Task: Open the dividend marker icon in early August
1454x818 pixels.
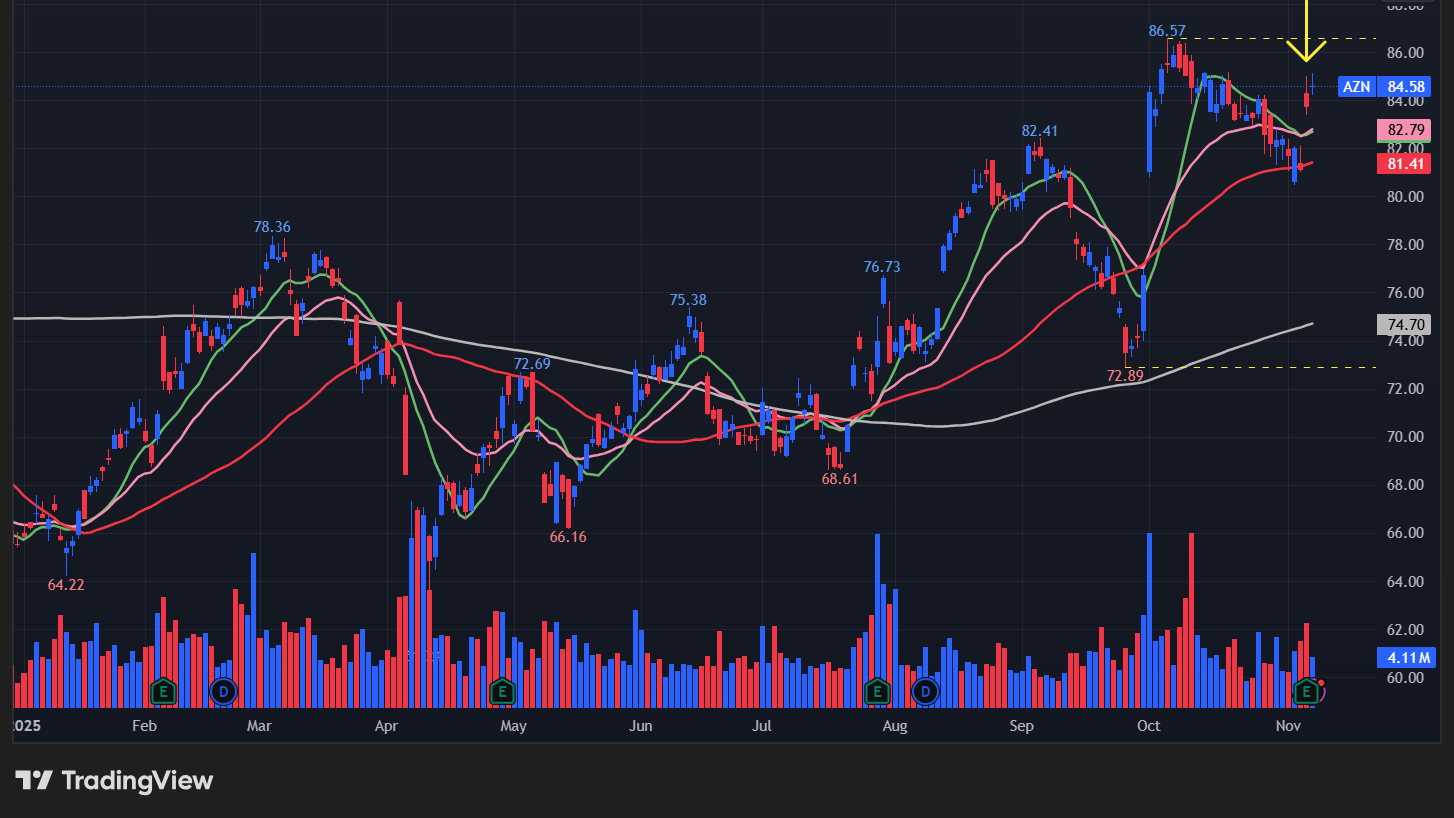Action: 926,691
